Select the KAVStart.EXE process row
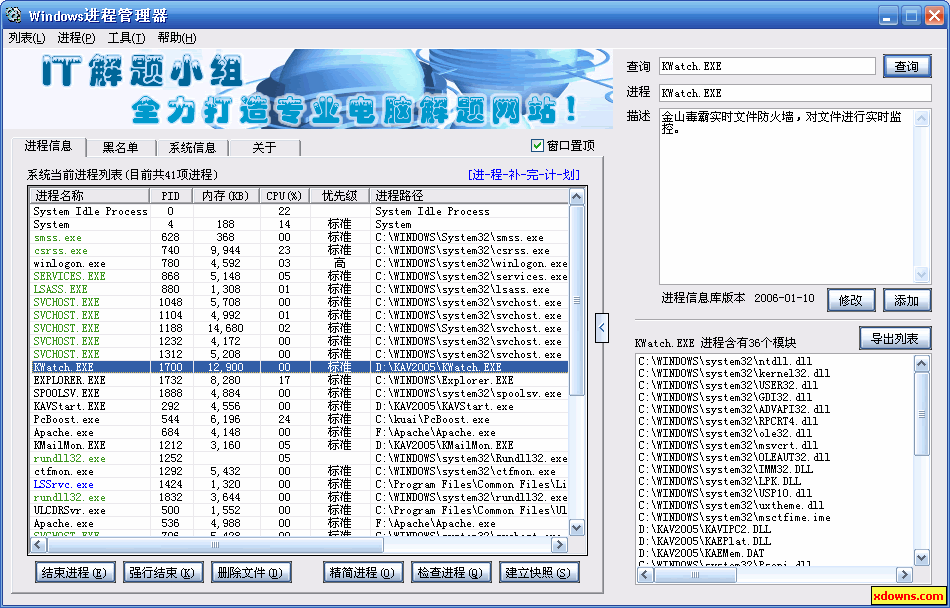Image resolution: width=950 pixels, height=608 pixels. (300, 406)
